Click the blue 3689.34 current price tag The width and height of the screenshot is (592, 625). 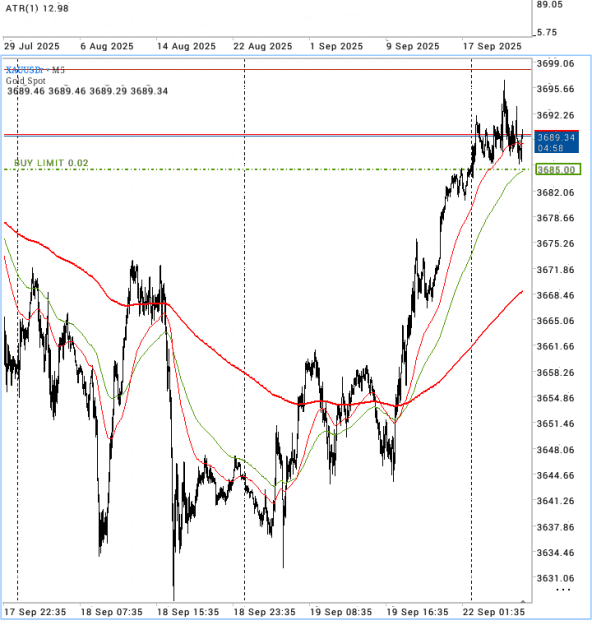point(557,142)
